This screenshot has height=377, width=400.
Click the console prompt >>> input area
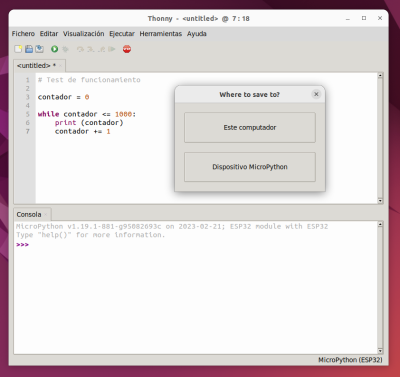[22, 245]
